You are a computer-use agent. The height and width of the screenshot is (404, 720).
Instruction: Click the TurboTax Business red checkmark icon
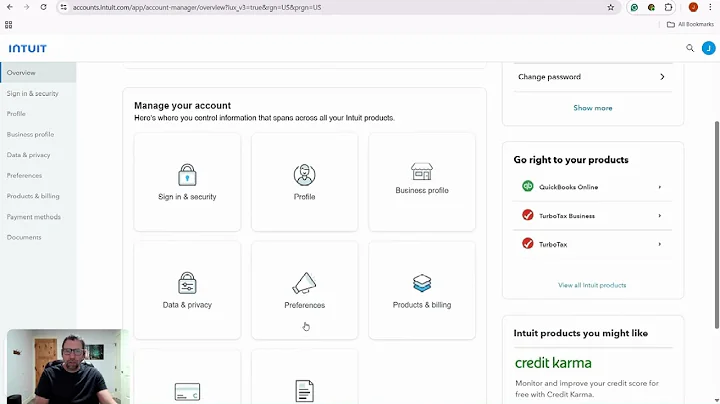(528, 215)
